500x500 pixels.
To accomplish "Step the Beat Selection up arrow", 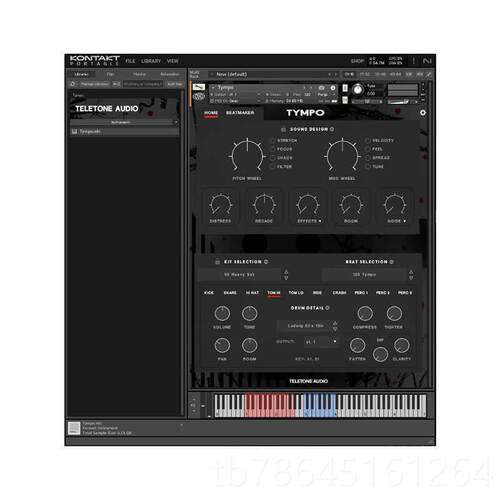I will (411, 272).
